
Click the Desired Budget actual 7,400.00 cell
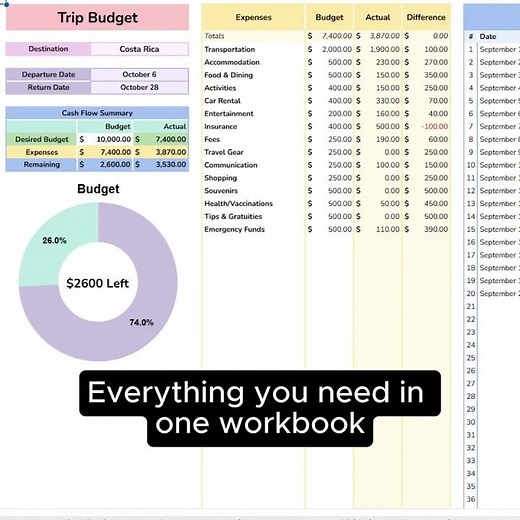[x=161, y=139]
